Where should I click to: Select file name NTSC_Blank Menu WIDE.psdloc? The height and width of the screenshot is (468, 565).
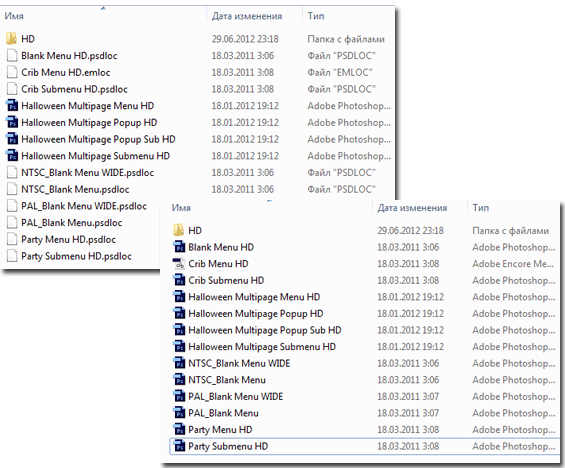click(x=88, y=172)
